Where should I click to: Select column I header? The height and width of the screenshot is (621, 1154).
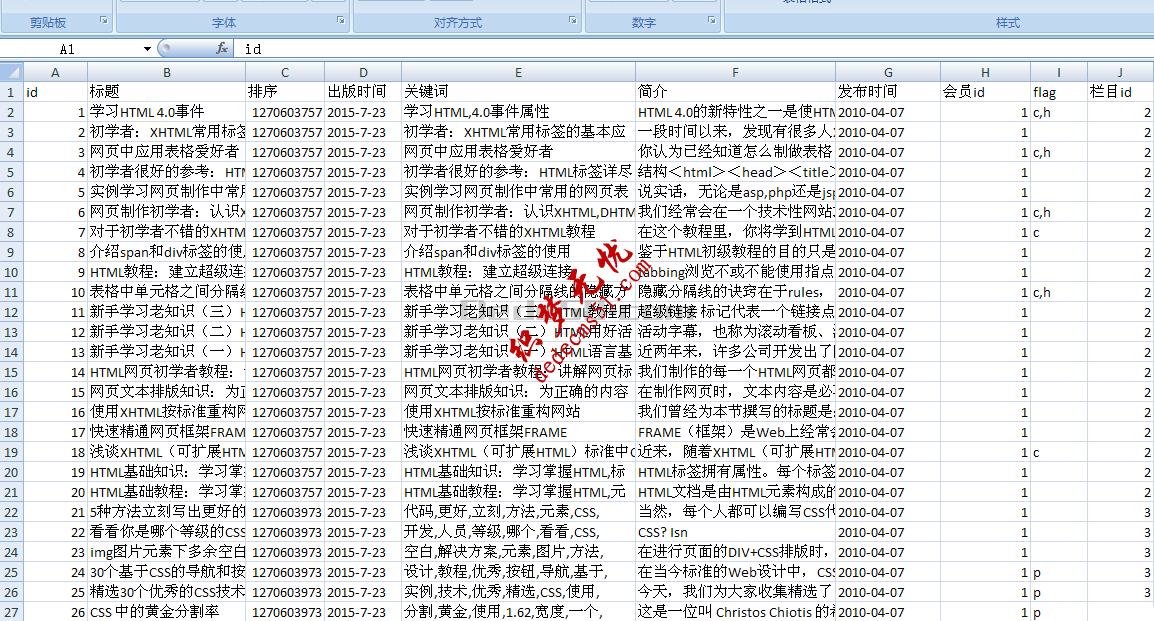click(x=1058, y=72)
